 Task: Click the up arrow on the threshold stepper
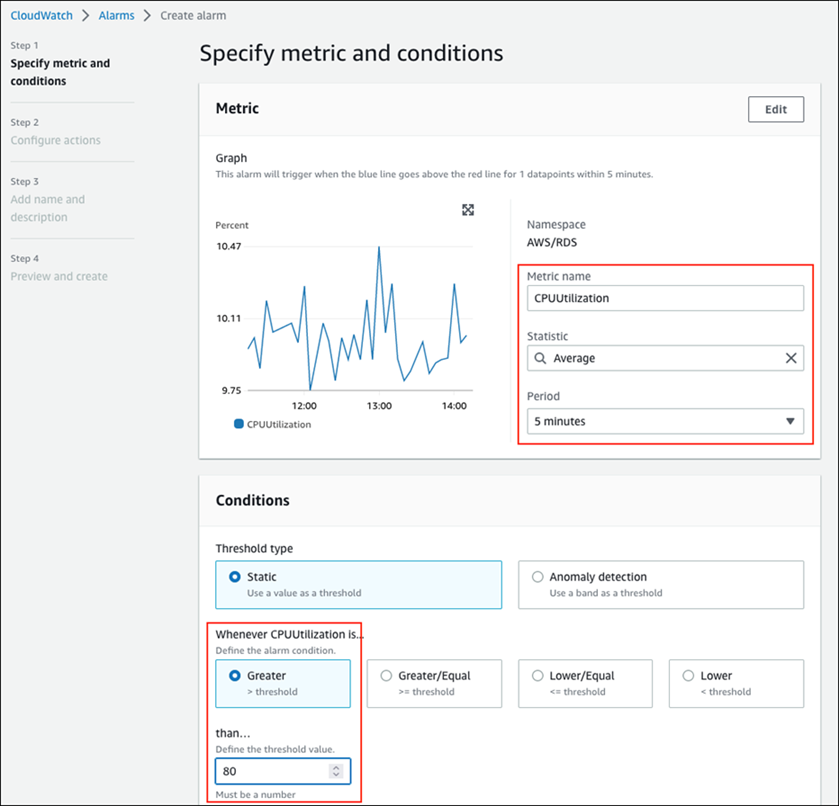pos(337,766)
